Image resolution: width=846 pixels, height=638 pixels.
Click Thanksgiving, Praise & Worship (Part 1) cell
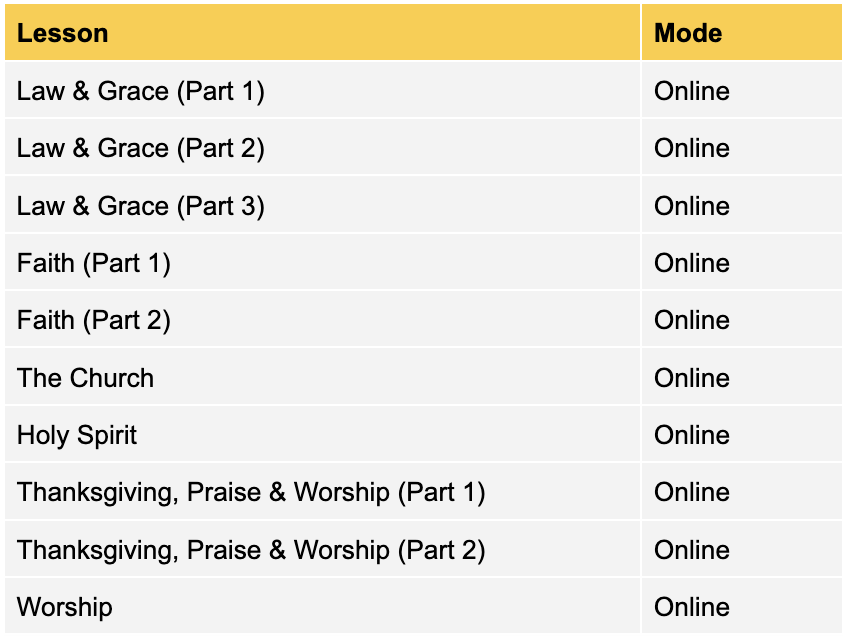click(x=251, y=492)
